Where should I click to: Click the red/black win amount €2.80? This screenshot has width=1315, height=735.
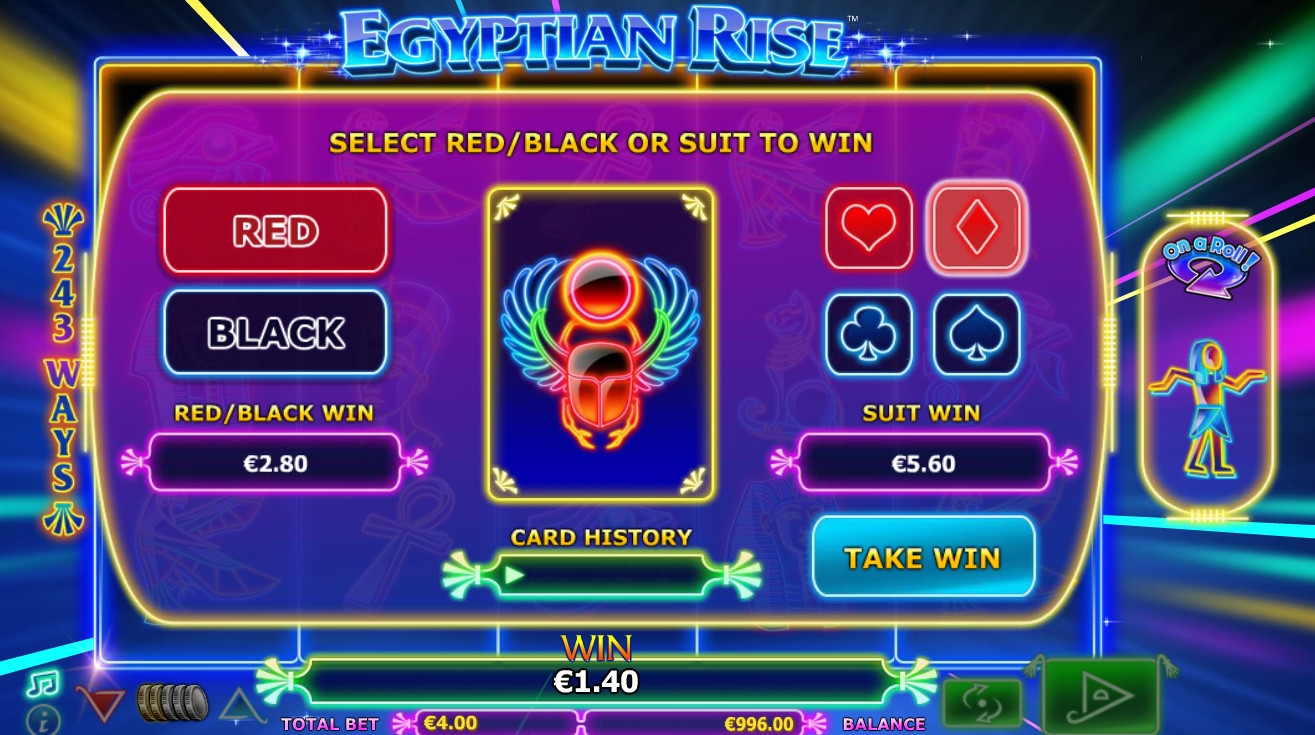pos(275,463)
